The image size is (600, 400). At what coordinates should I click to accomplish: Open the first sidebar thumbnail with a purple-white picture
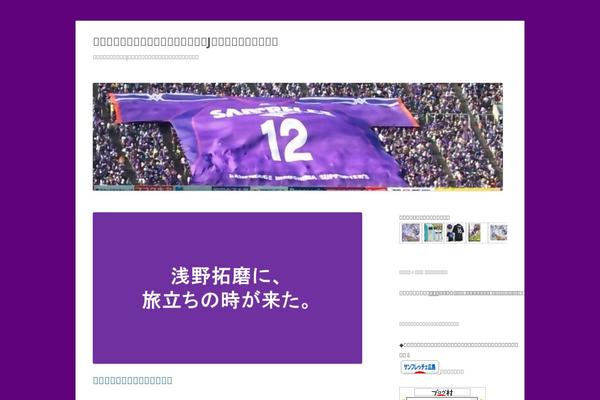[410, 233]
